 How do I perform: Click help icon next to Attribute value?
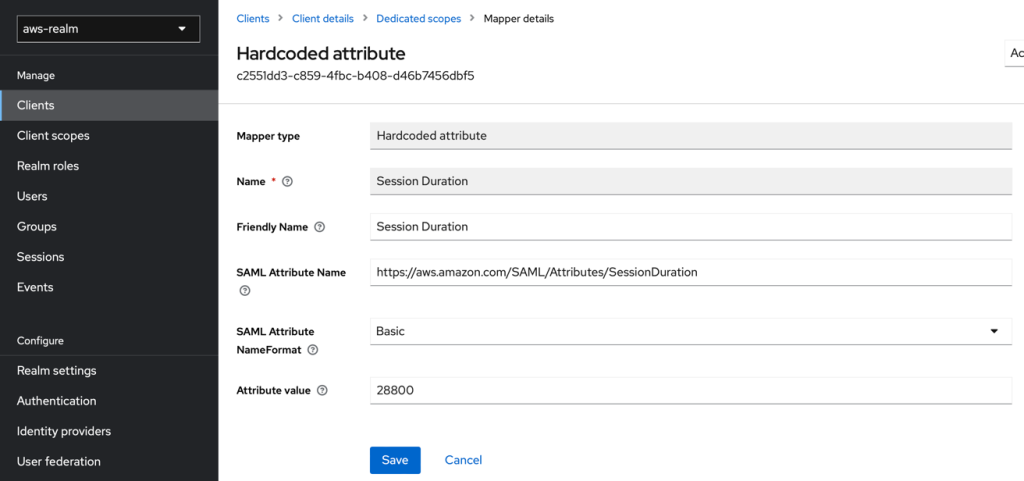[322, 390]
